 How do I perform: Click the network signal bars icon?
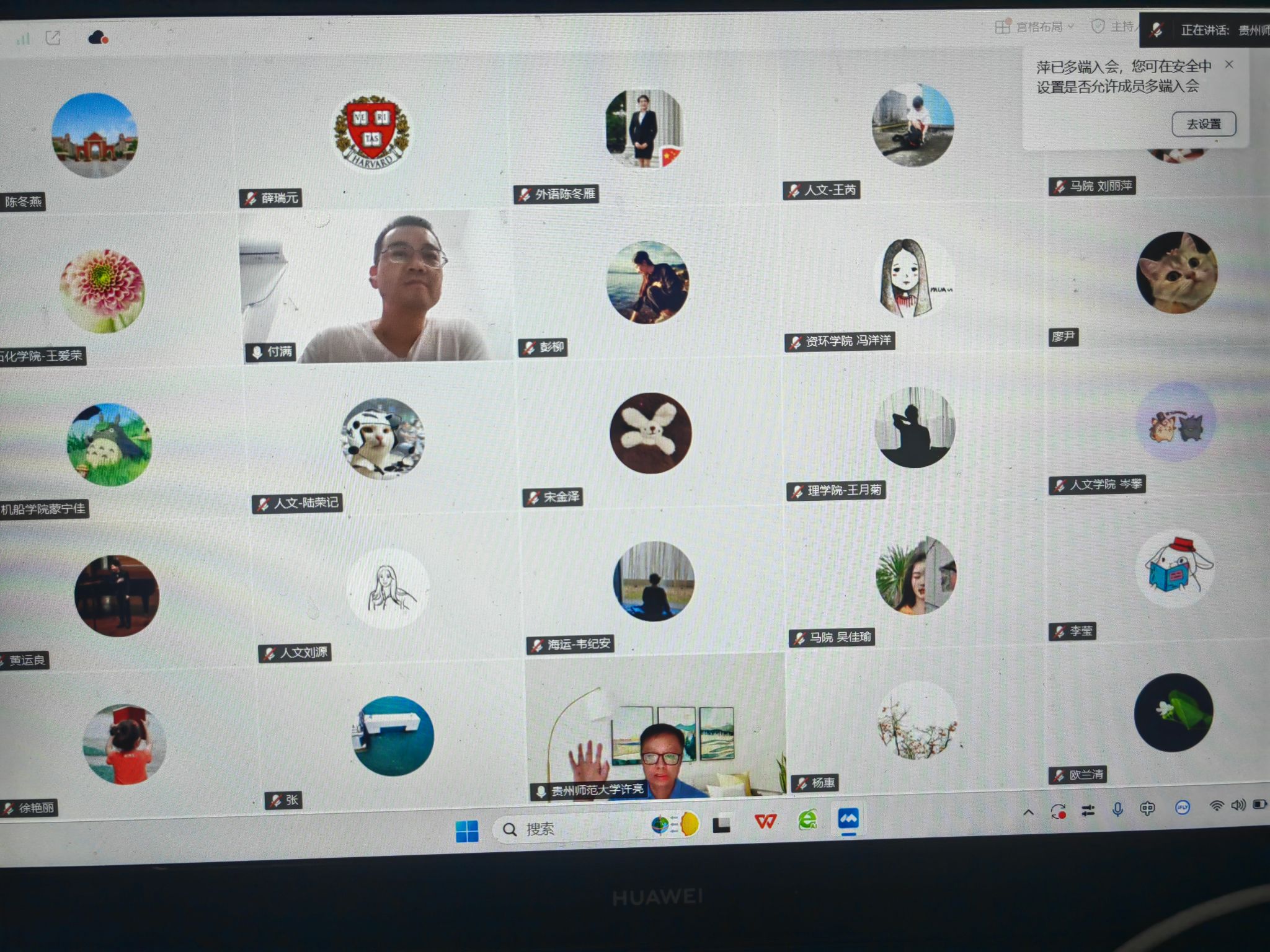24,38
